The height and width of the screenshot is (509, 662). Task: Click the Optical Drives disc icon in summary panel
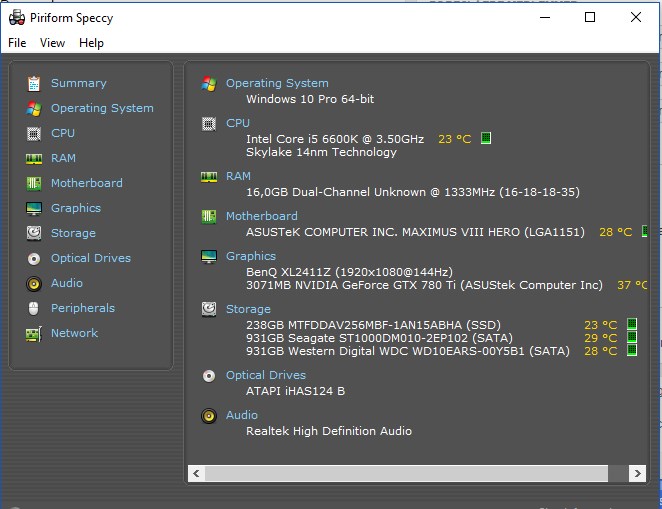click(x=209, y=376)
